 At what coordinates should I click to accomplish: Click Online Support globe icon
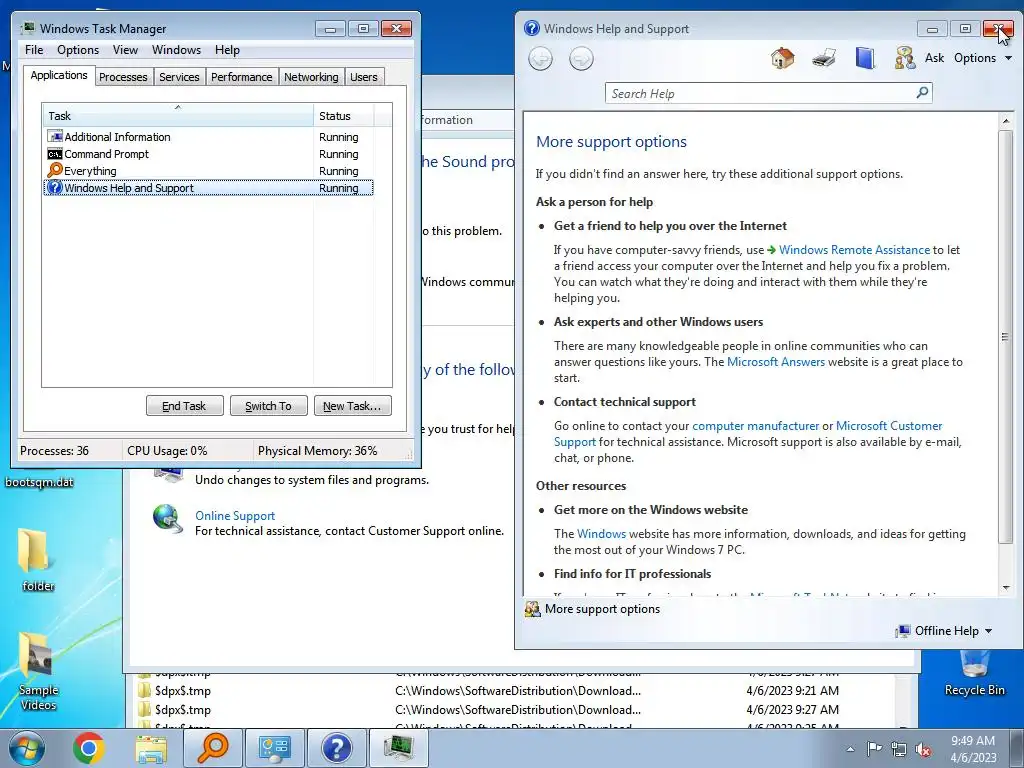(168, 519)
